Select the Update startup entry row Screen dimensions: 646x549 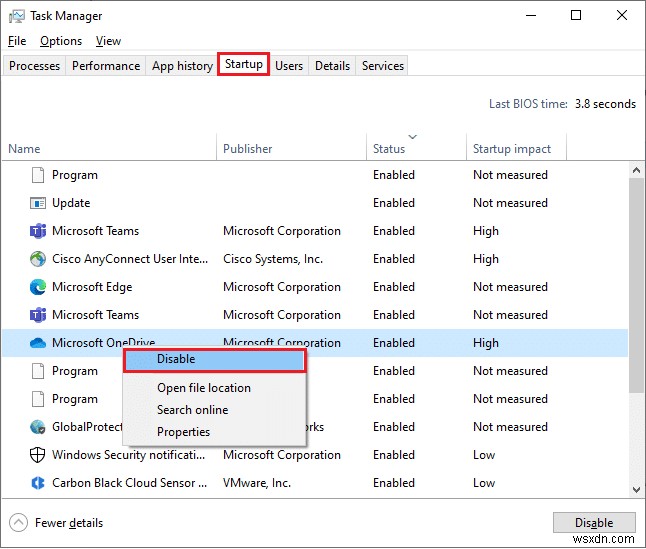[71, 203]
